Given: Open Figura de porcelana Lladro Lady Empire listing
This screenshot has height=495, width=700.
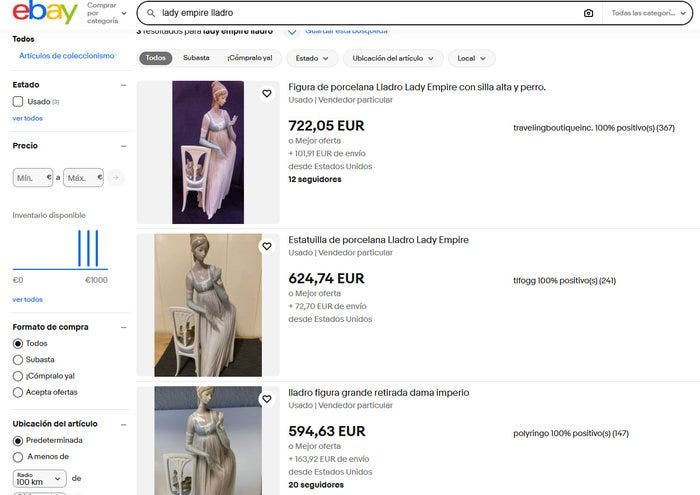Looking at the screenshot, I should pos(417,87).
